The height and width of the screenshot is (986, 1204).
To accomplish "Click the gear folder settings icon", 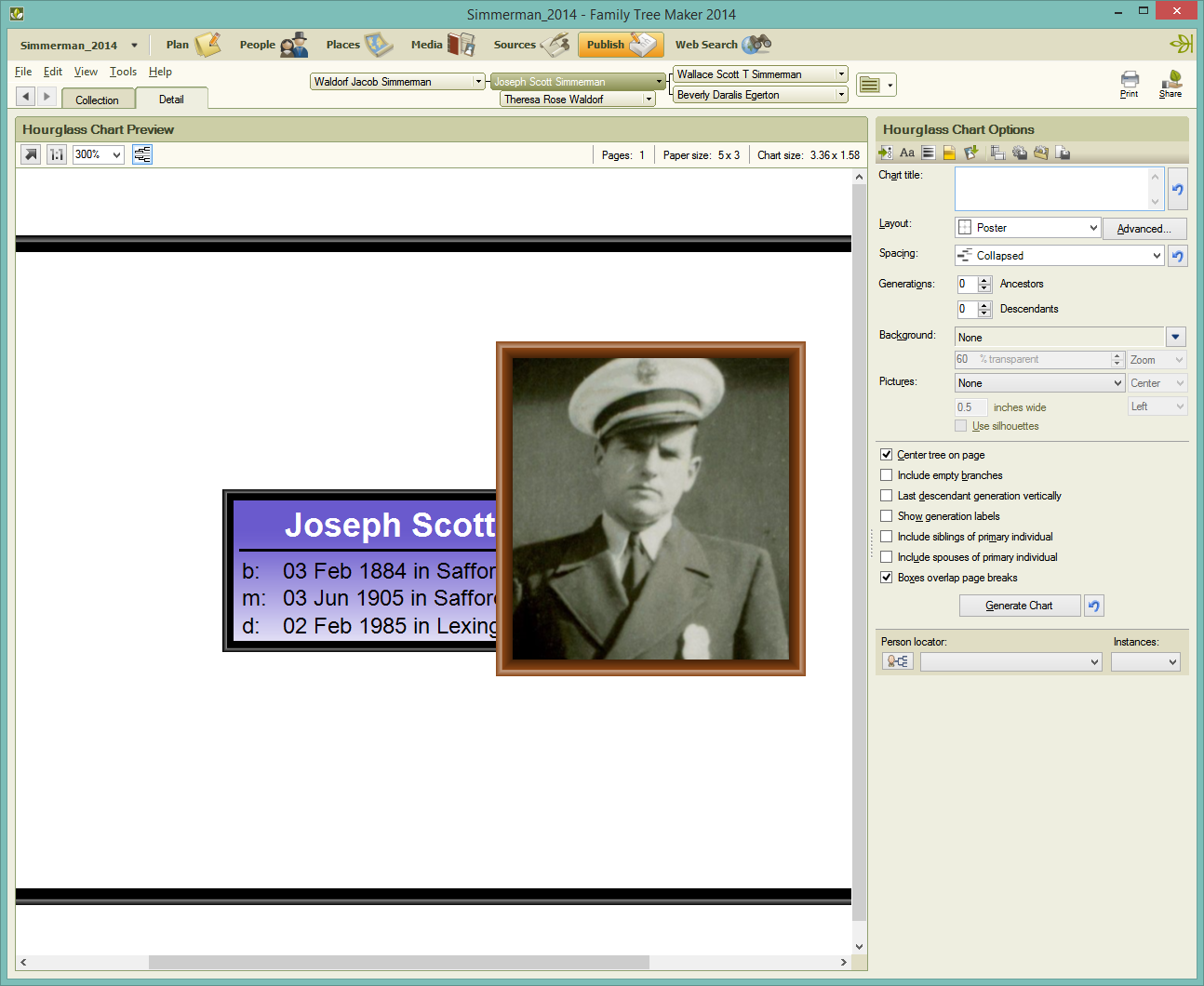I will point(1041,153).
